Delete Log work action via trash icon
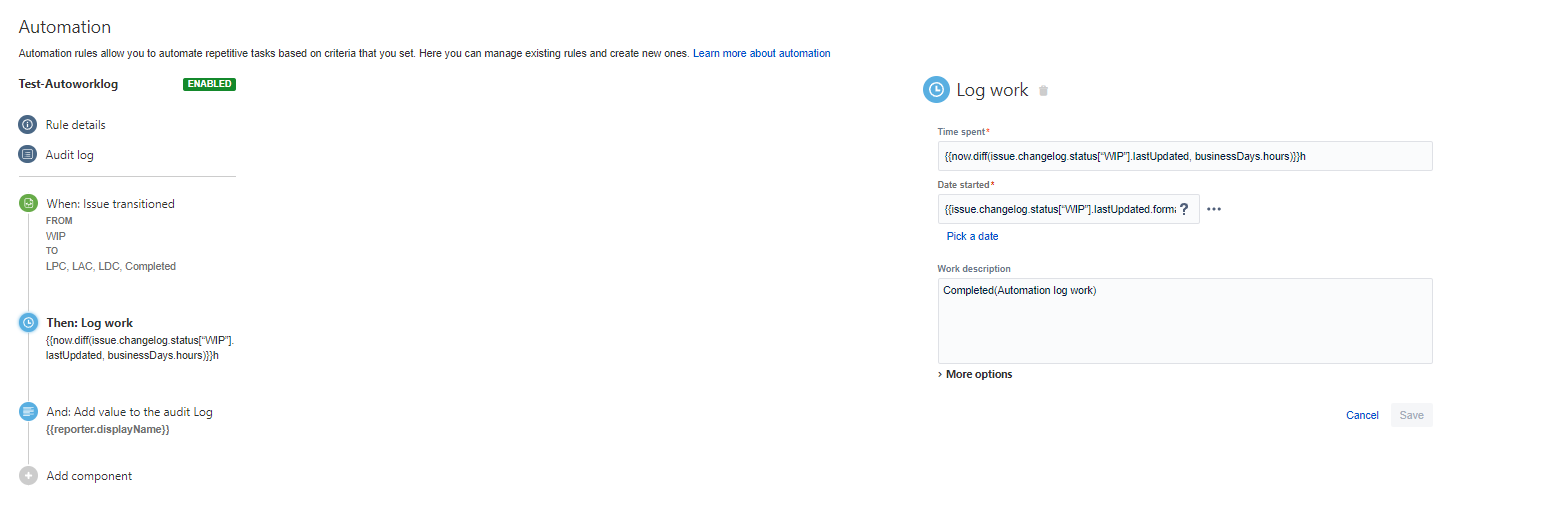The height and width of the screenshot is (519, 1558). point(1044,91)
